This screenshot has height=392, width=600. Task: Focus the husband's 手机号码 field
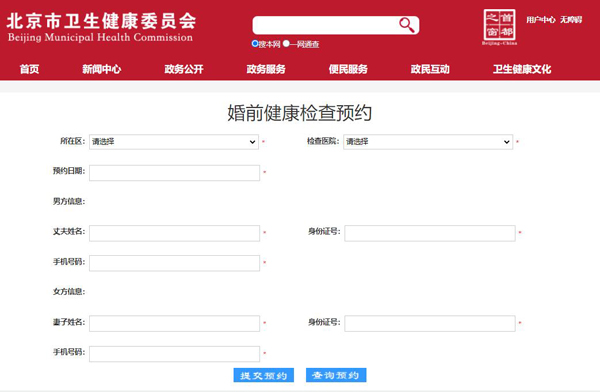[x=174, y=263]
